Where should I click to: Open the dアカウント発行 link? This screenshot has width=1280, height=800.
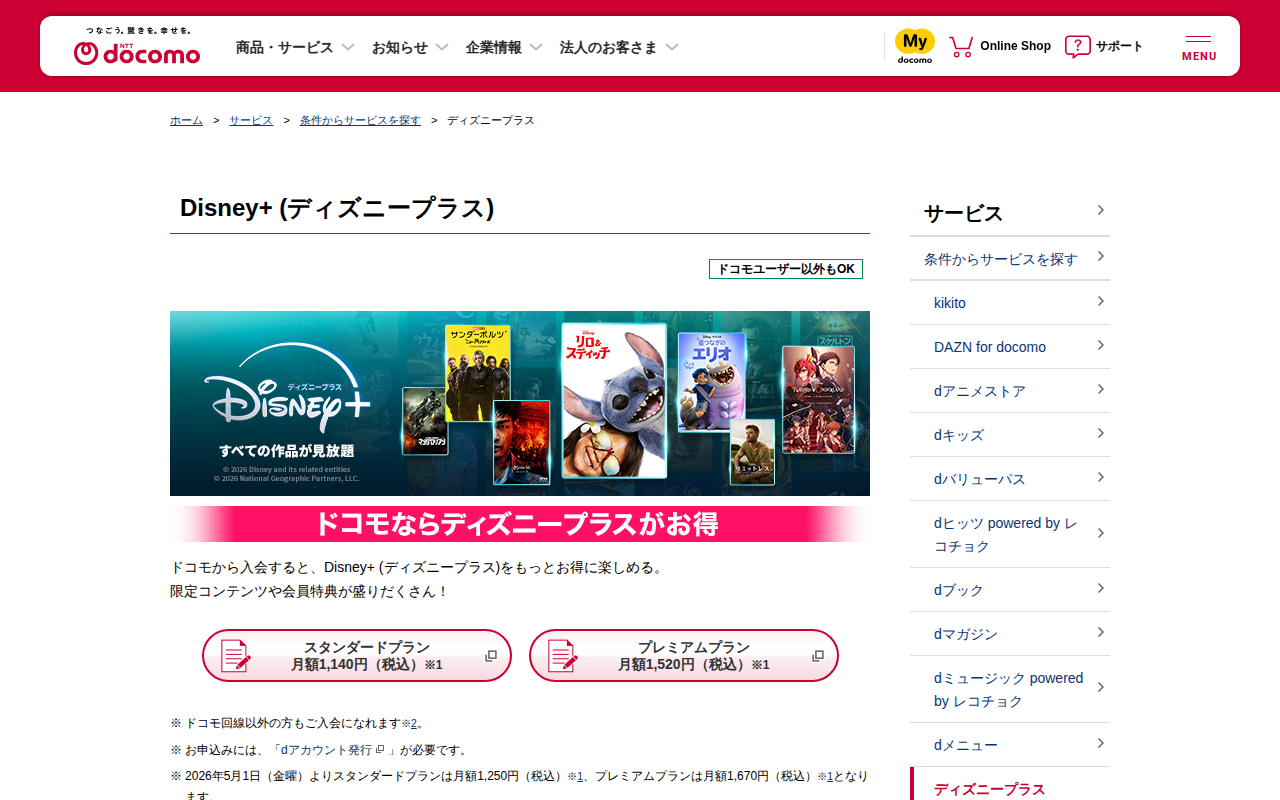332,750
